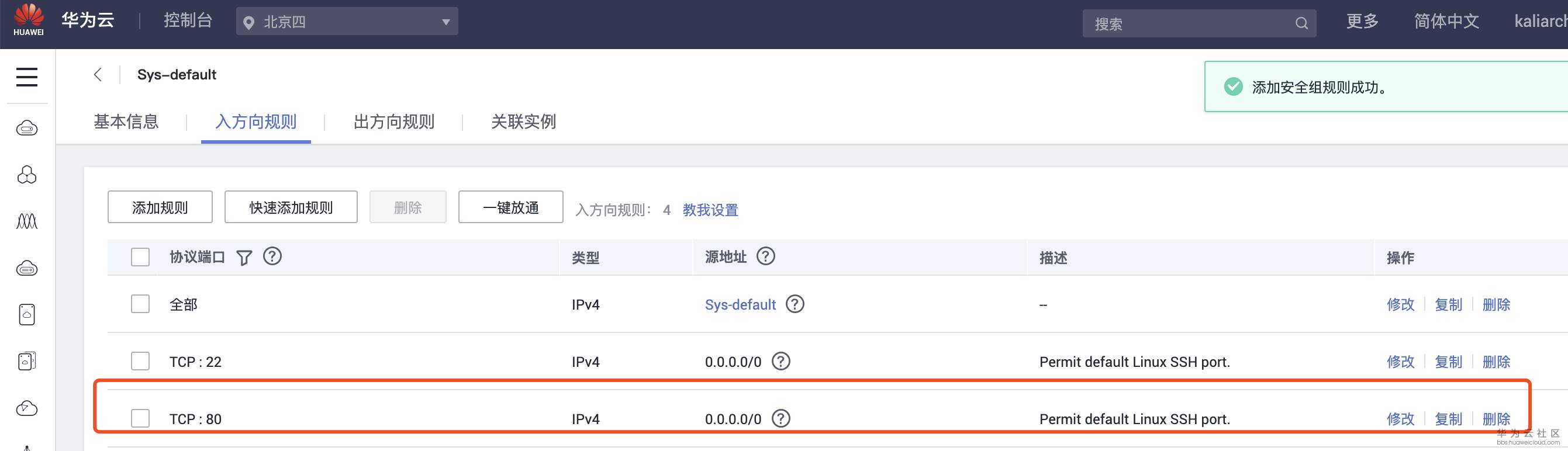Check the TCP : 22 rule checkbox
This screenshot has height=451, width=1568.
pos(141,361)
